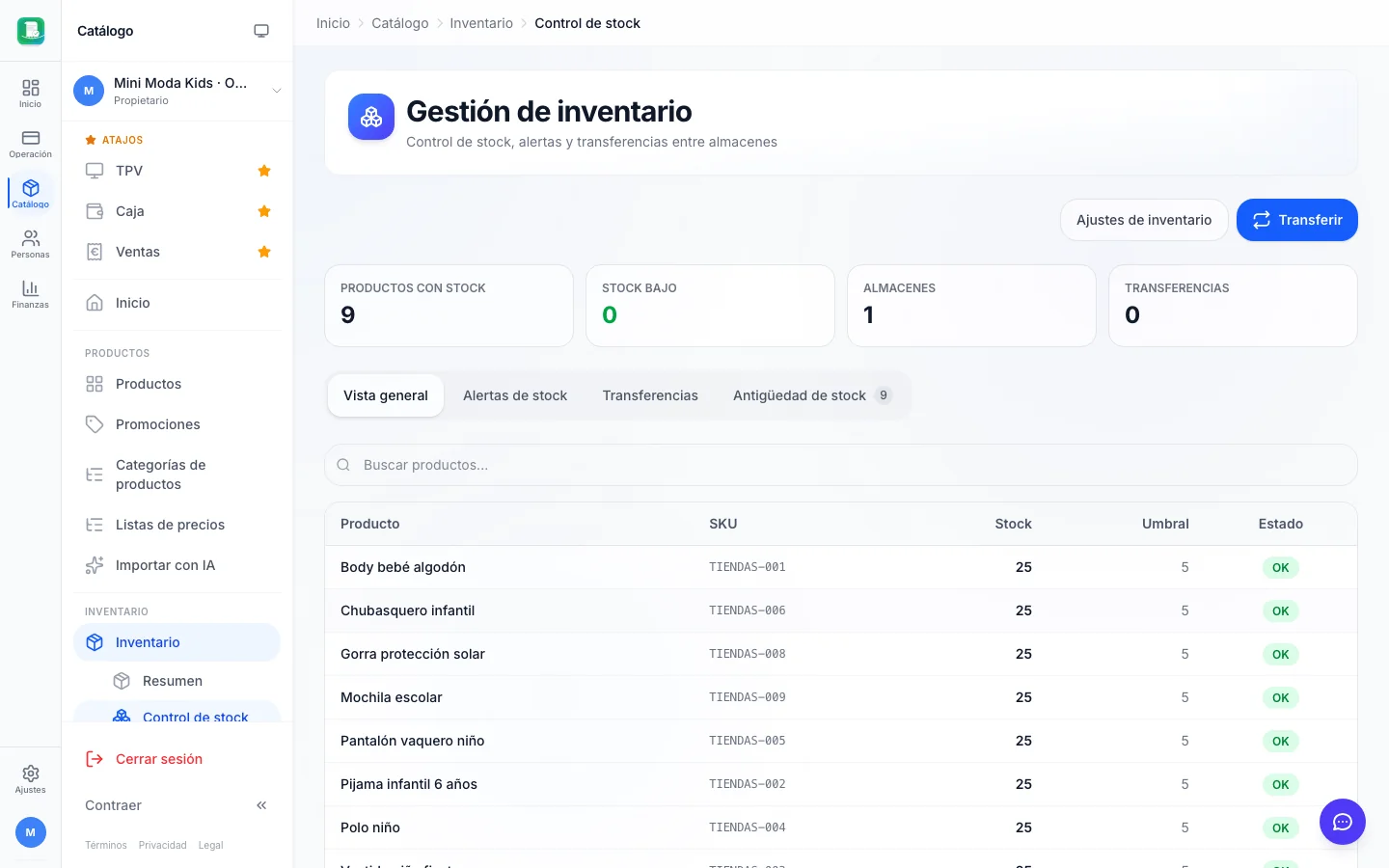Open Operación section in icon rail
The image size is (1389, 868).
30,144
